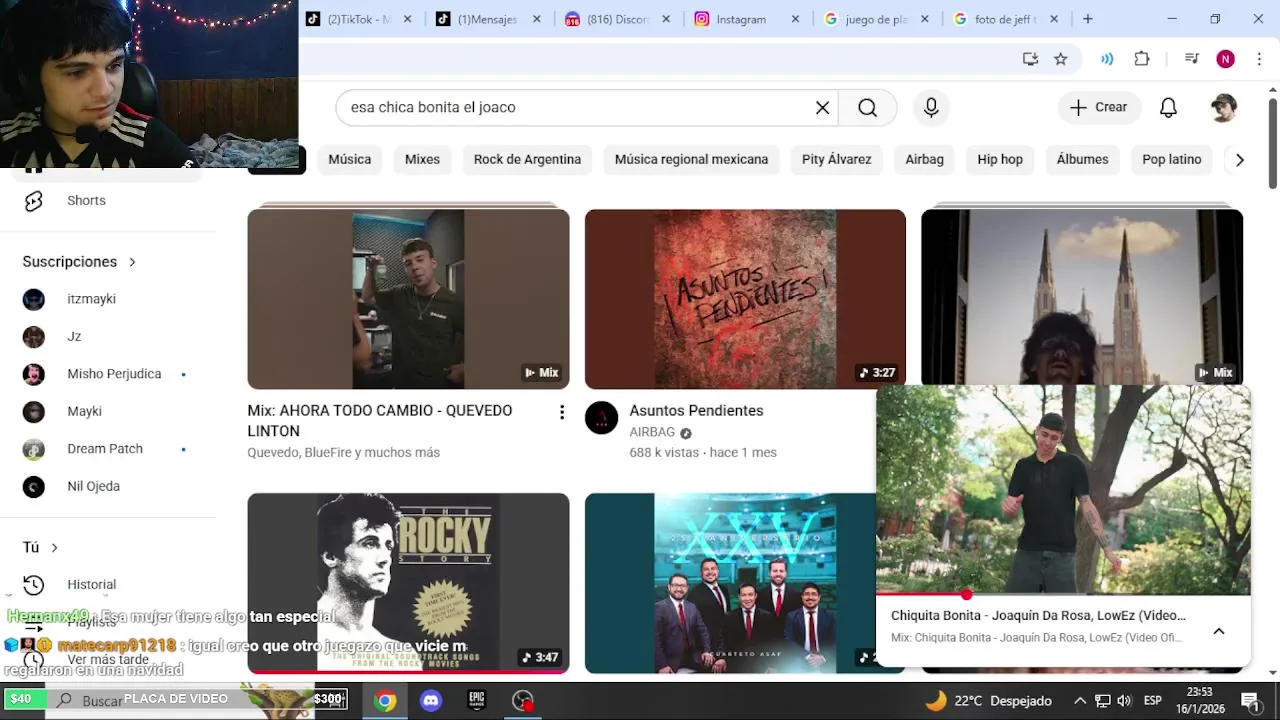Image resolution: width=1280 pixels, height=720 pixels.
Task: Open options menu for Quevedo Linton mix
Action: (562, 412)
